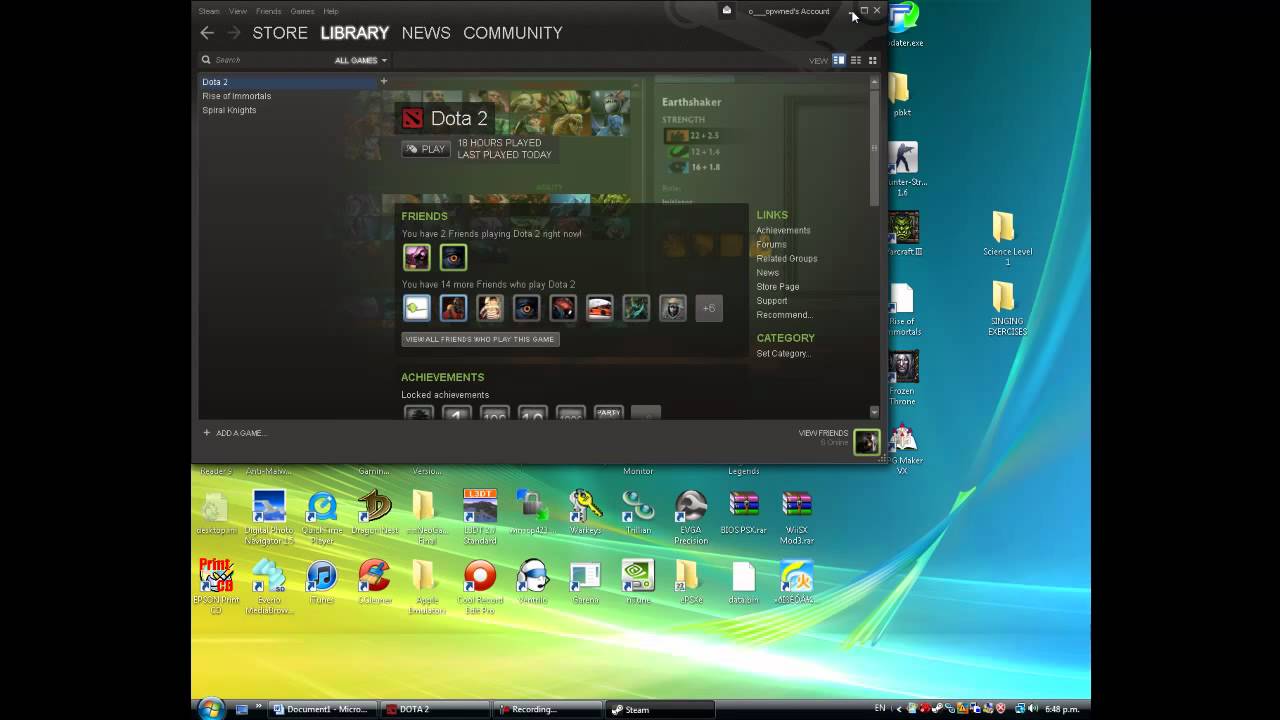Open the iTunes desktop icon

pyautogui.click(x=322, y=583)
